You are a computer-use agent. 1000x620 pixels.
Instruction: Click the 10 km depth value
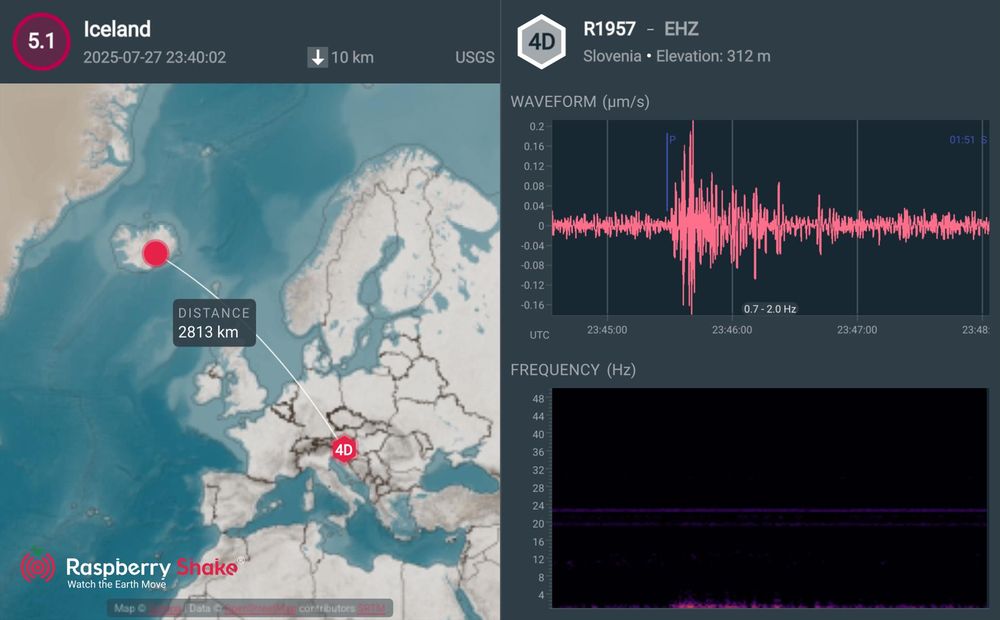coord(352,57)
